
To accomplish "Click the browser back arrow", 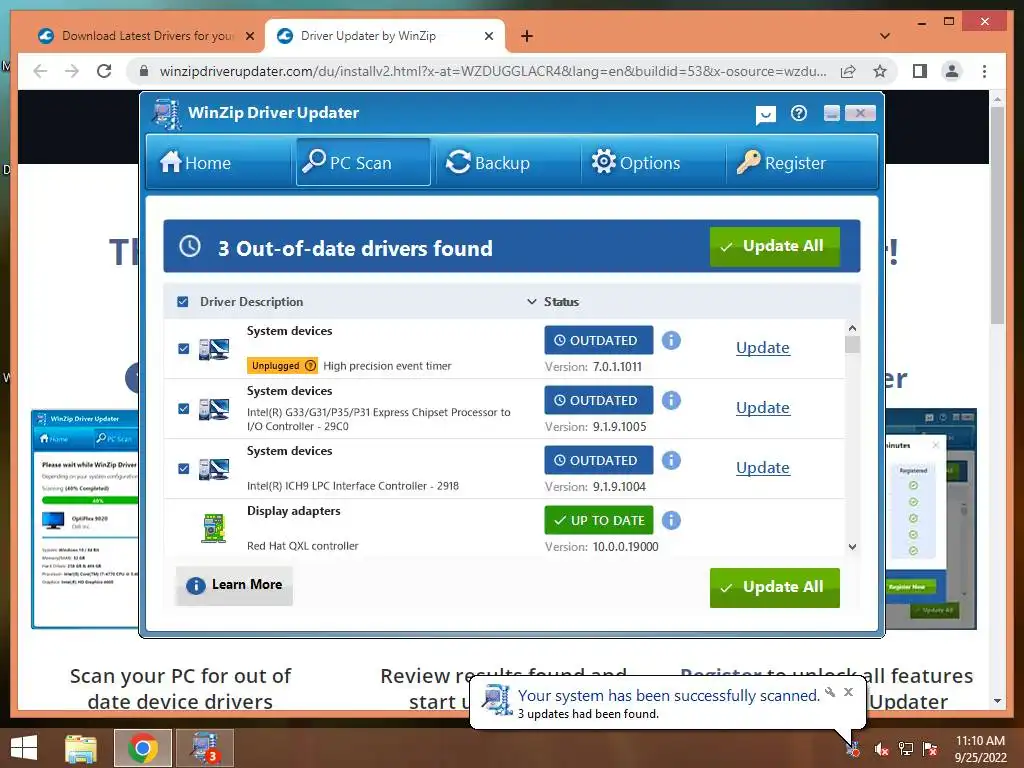I will (40, 71).
